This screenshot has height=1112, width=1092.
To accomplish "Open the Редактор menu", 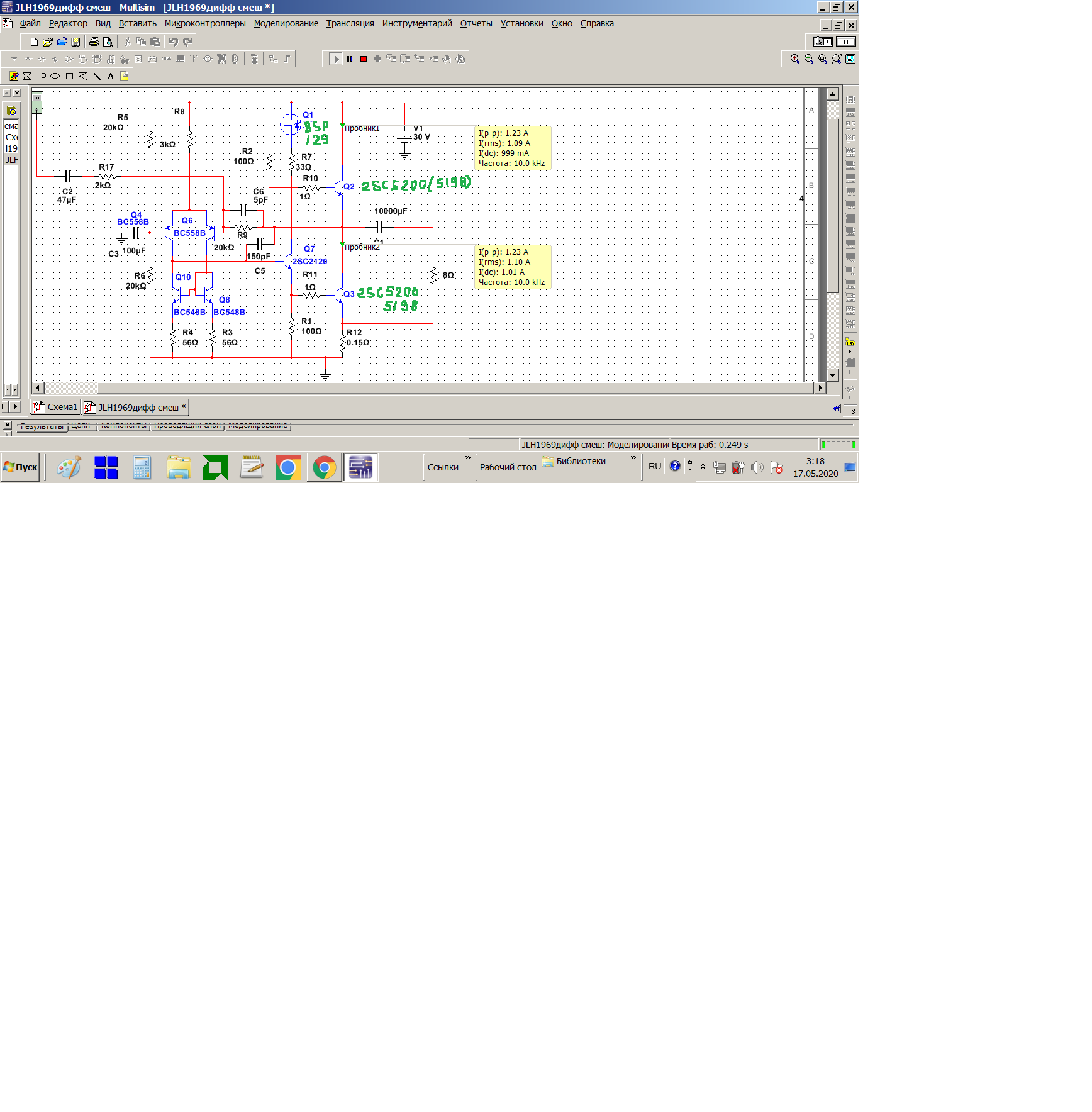I will pyautogui.click(x=68, y=24).
